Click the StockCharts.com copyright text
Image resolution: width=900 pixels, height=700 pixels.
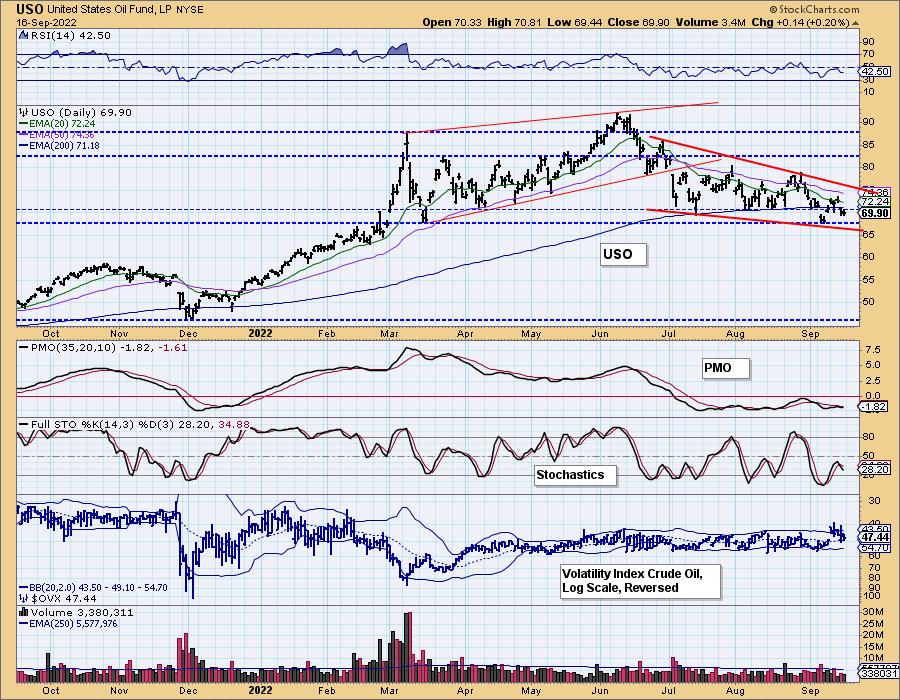pyautogui.click(x=814, y=9)
